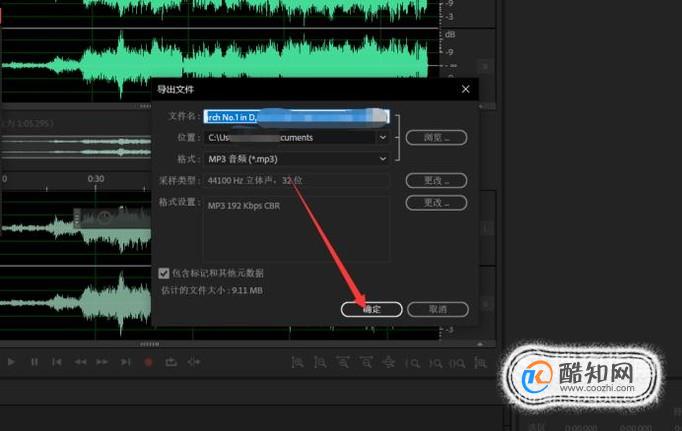682x431 pixels.
Task: Click the Rewind transport button
Action: tap(80, 362)
